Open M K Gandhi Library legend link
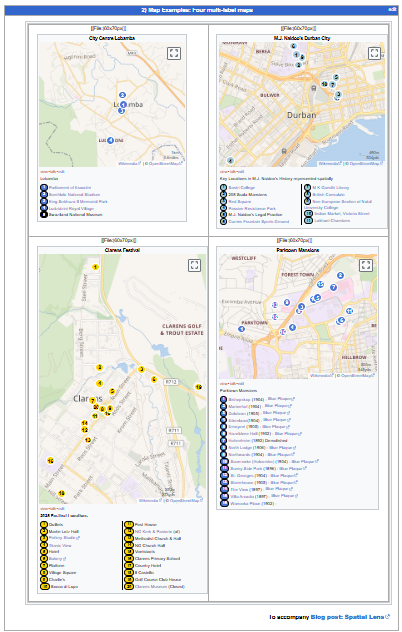This screenshot has width=402, height=632. tap(331, 187)
